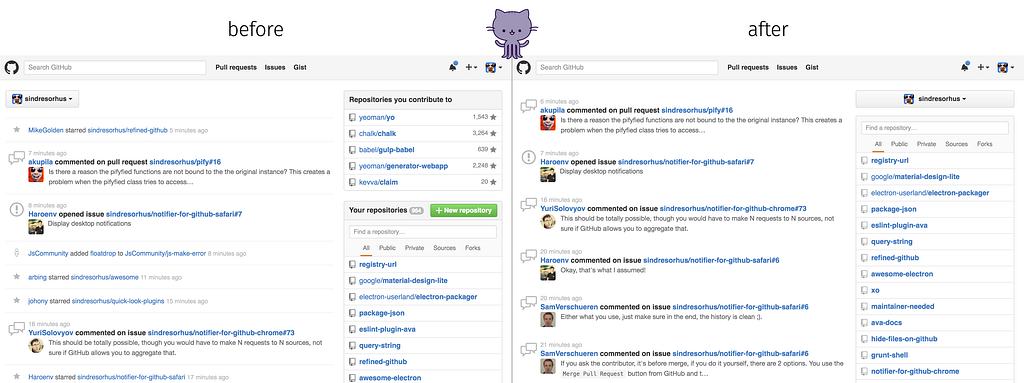Image resolution: width=1024 pixels, height=383 pixels.
Task: Expand the plus create-new dropdown in right header
Action: click(983, 67)
